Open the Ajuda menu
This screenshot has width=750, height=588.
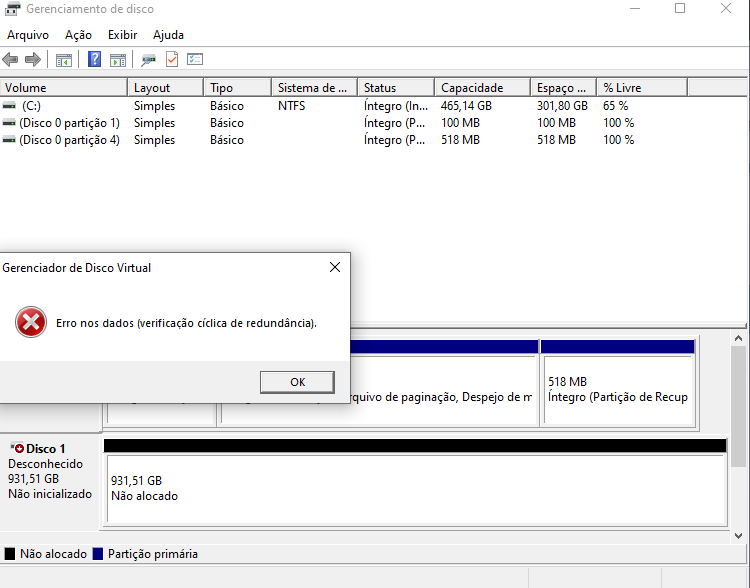pos(168,35)
